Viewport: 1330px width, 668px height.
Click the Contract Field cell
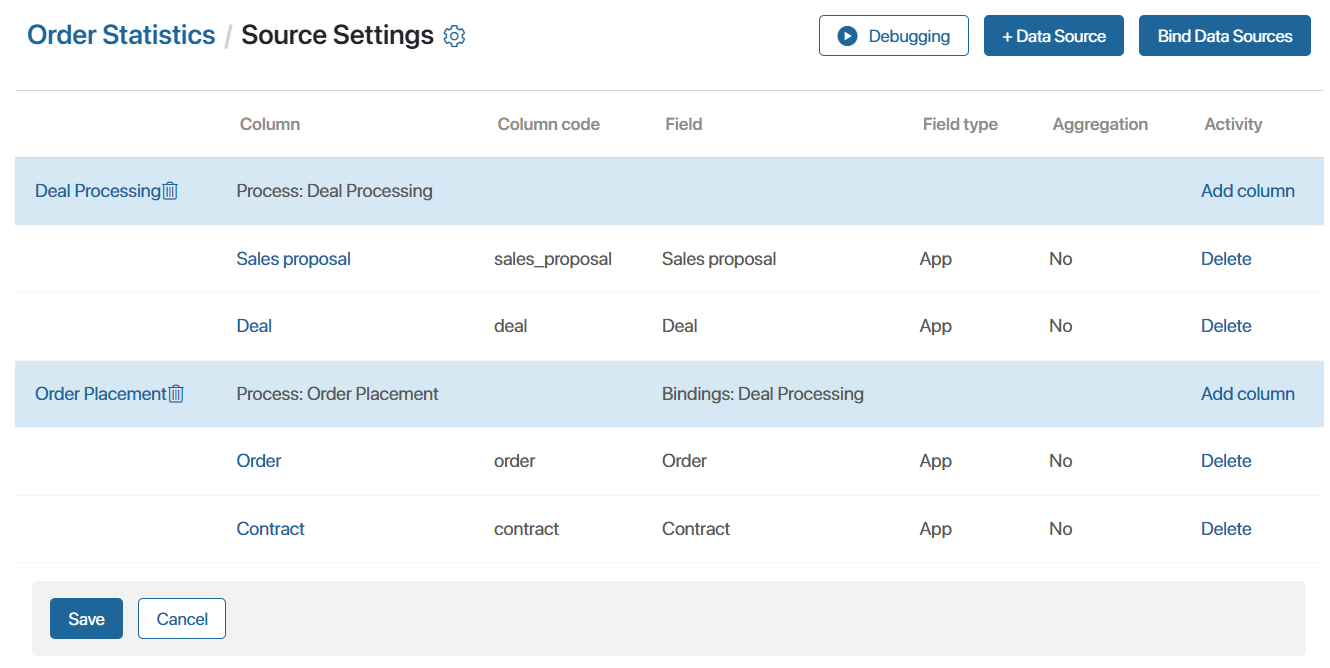pyautogui.click(x=696, y=529)
